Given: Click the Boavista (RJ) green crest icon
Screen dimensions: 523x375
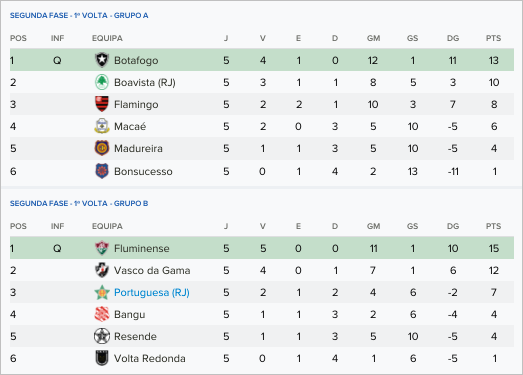Looking at the screenshot, I should click(102, 82).
